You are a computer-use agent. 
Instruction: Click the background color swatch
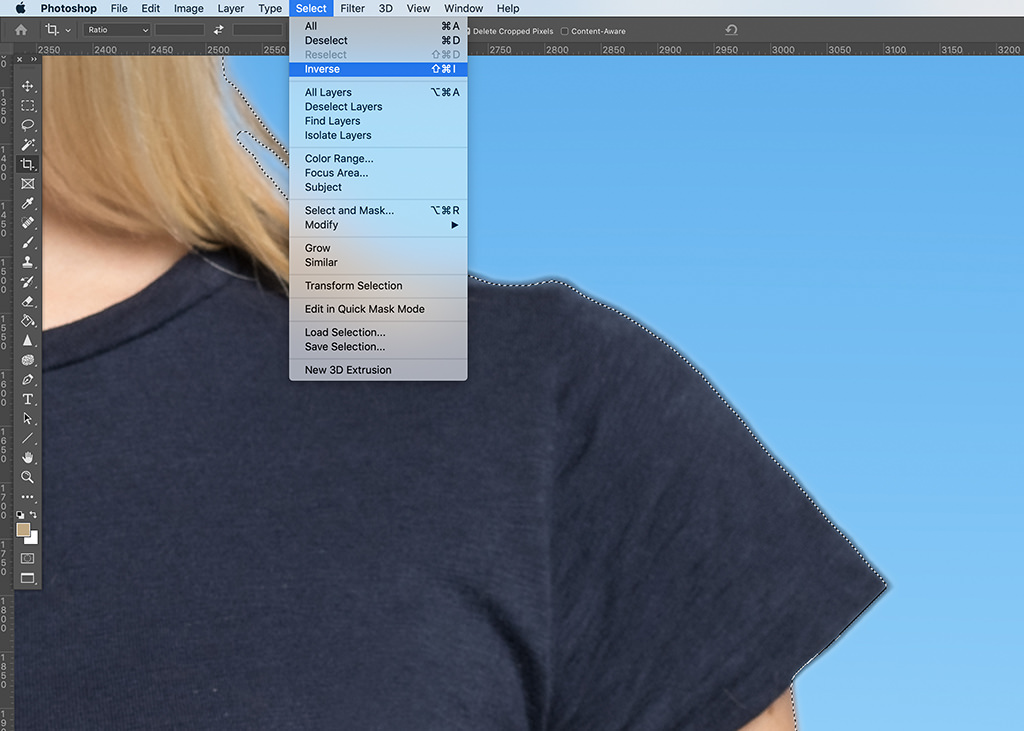pyautogui.click(x=33, y=540)
